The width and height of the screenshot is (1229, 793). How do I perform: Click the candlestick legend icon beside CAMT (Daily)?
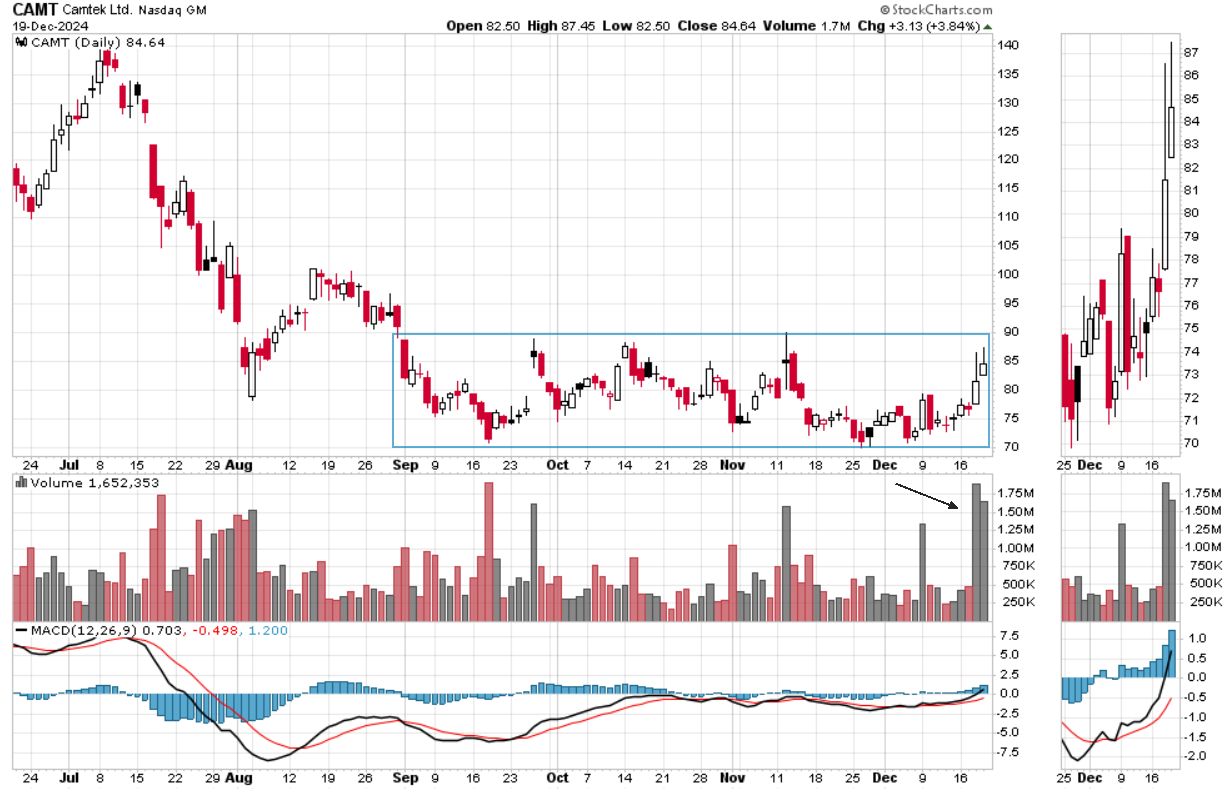tap(21, 42)
